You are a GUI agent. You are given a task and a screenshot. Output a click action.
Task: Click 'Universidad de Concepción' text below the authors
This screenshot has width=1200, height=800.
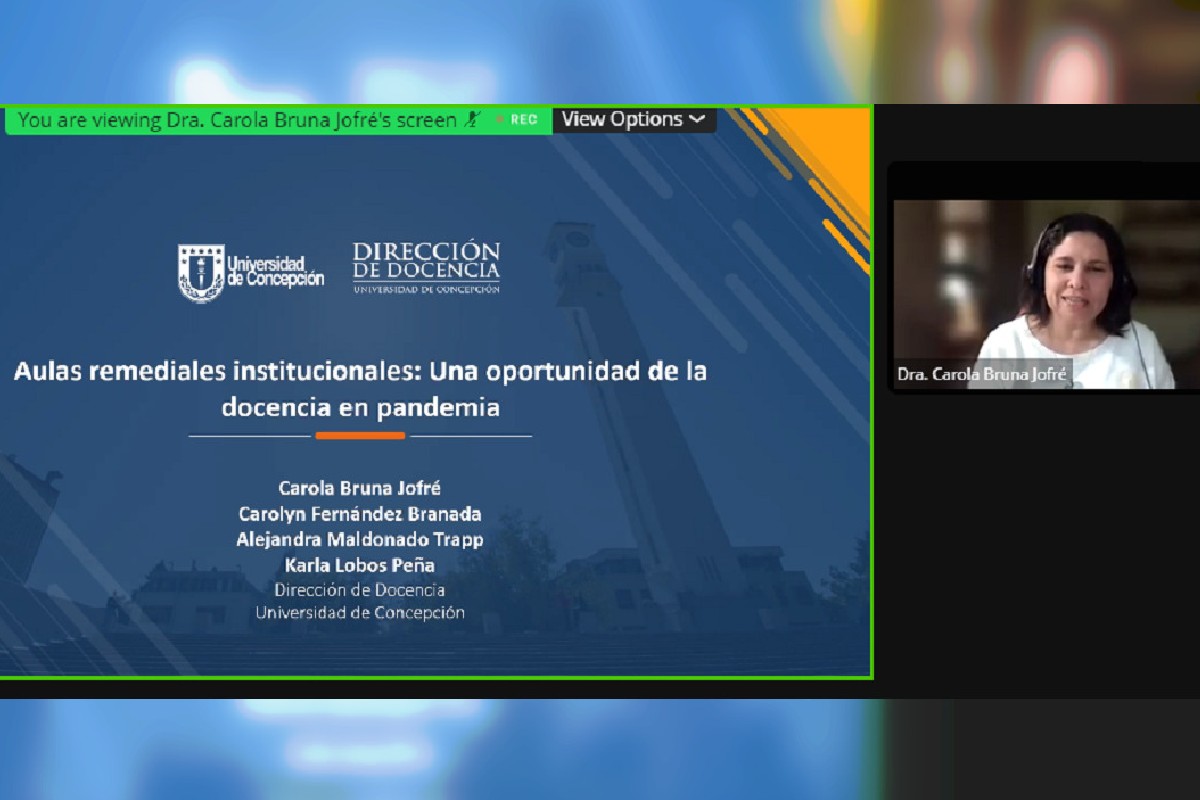click(360, 612)
